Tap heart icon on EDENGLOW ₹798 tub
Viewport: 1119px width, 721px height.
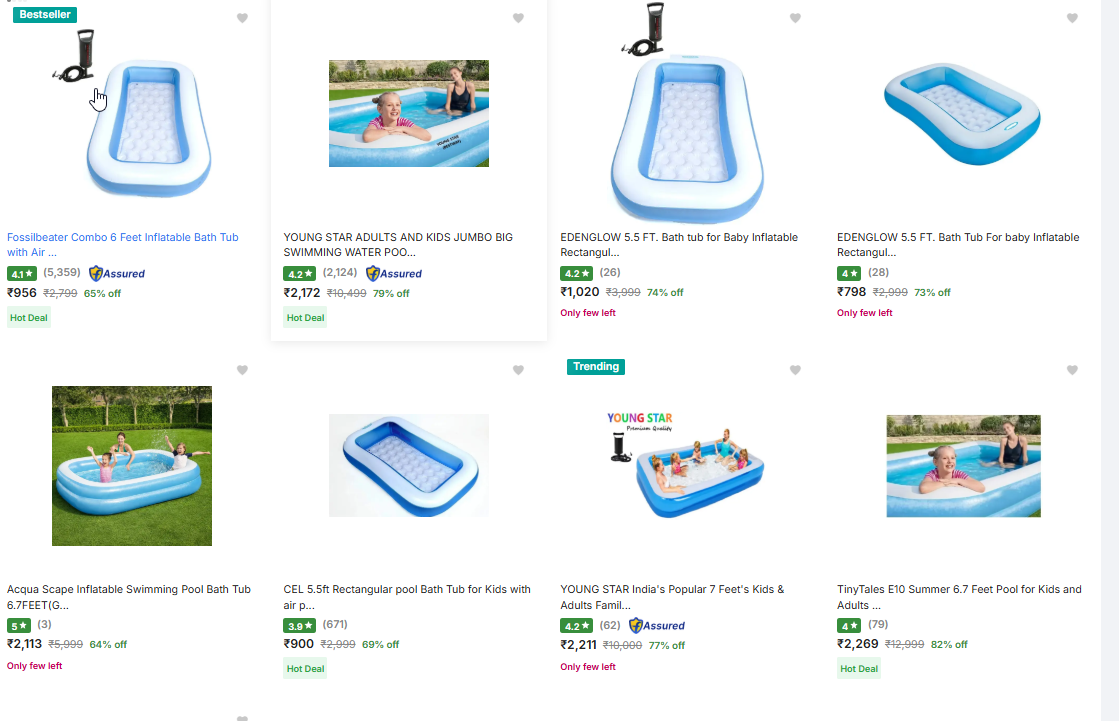pyautogui.click(x=1072, y=18)
